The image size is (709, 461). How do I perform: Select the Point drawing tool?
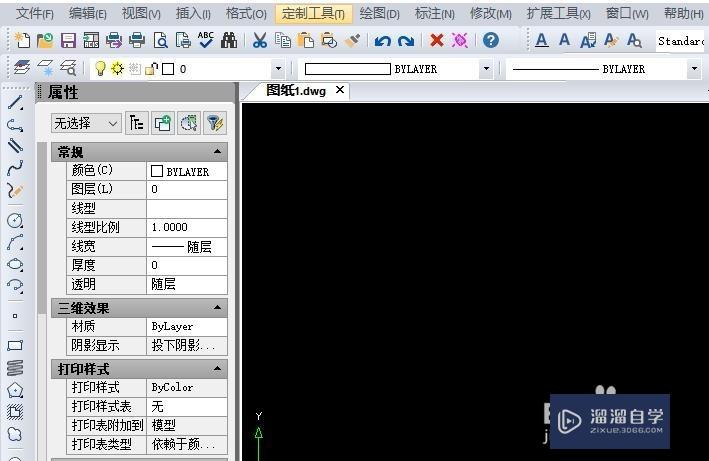(x=15, y=316)
